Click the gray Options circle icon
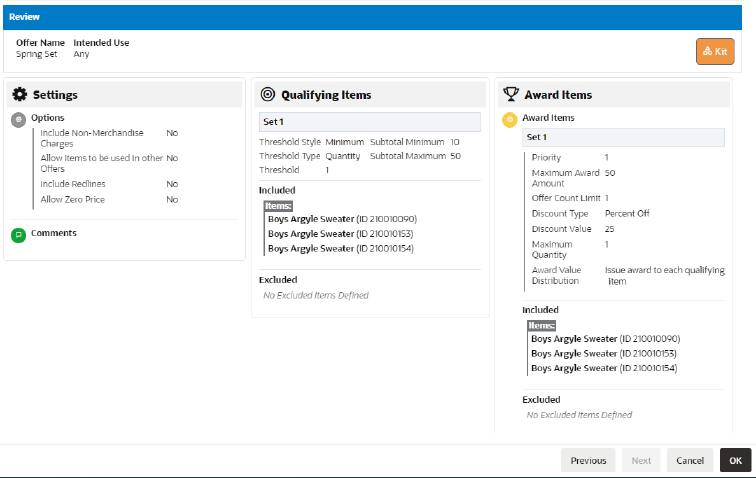The width and height of the screenshot is (756, 478). pos(18,120)
